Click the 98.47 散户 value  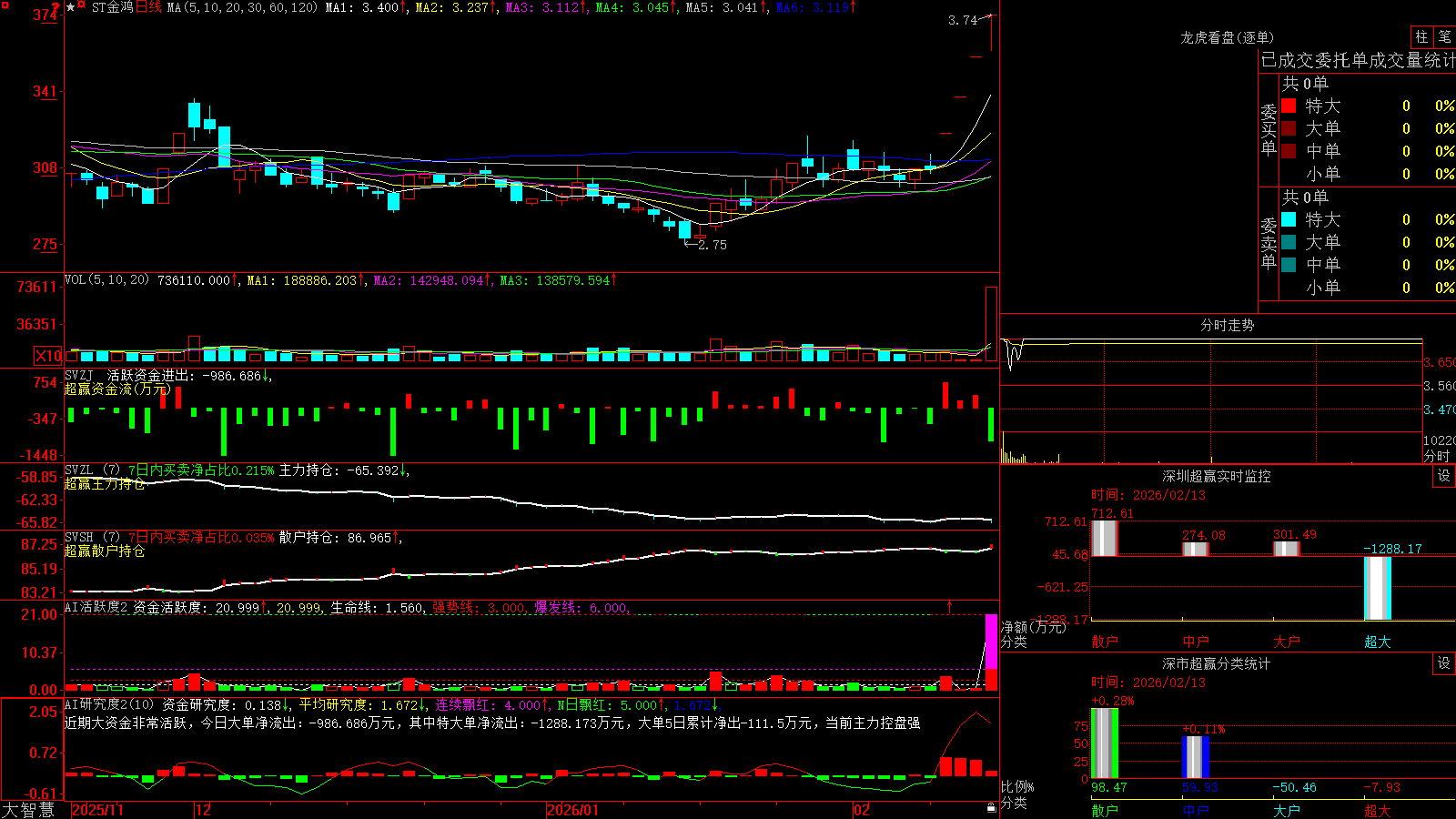click(1109, 787)
